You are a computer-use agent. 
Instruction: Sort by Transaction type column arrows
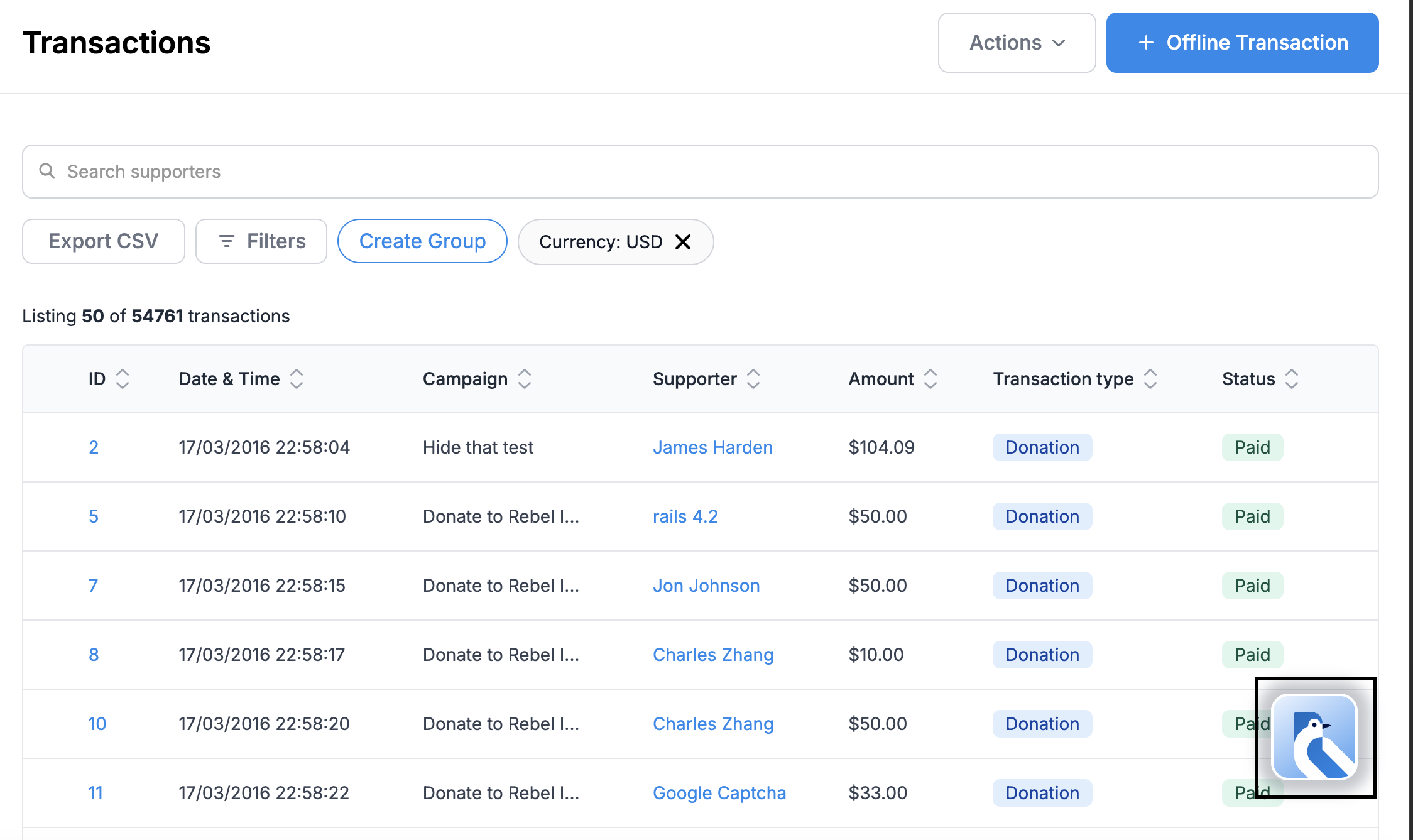(1150, 379)
